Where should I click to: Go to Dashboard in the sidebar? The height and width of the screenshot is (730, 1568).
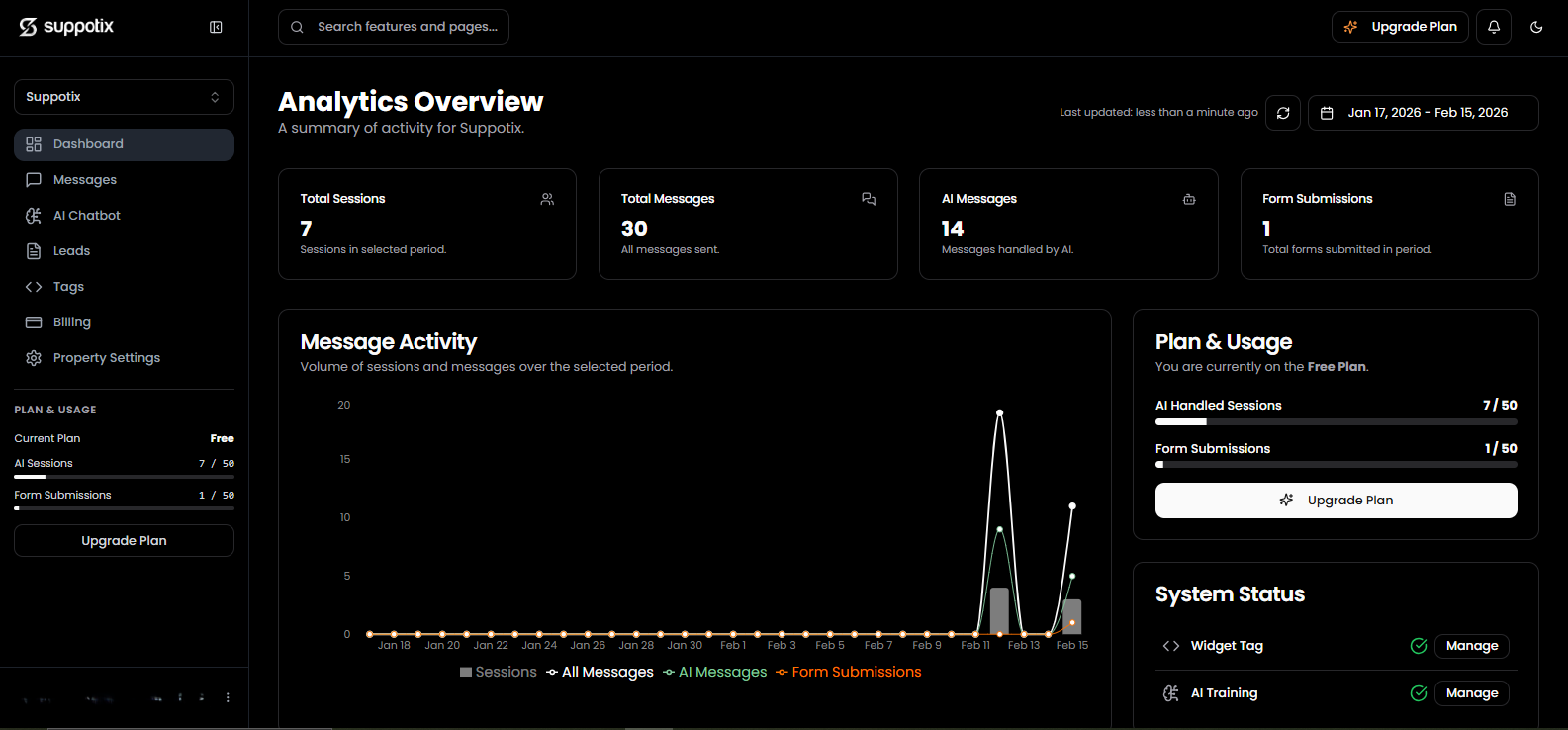coord(124,144)
